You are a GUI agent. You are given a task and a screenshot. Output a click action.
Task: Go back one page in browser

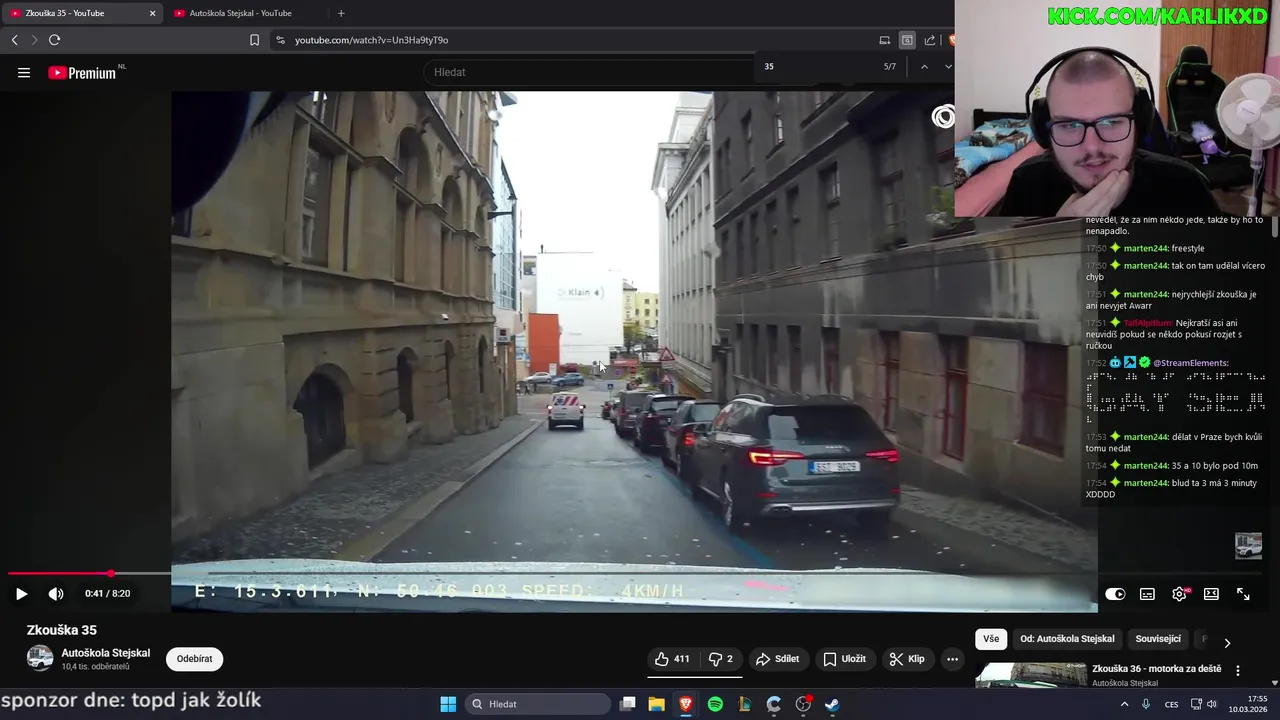tap(14, 40)
